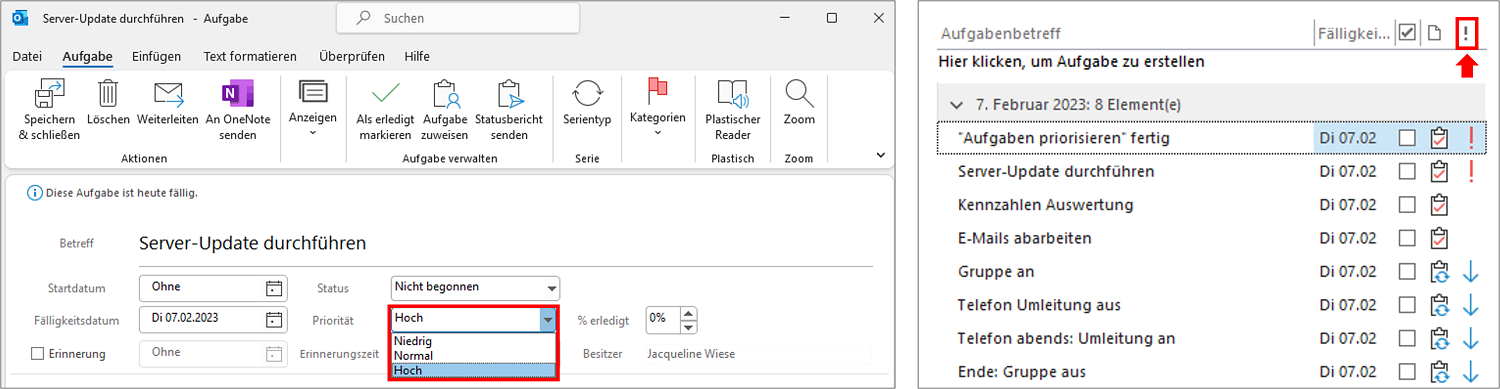Tick checkbox for E-Mails abarbeiten

tap(1408, 238)
